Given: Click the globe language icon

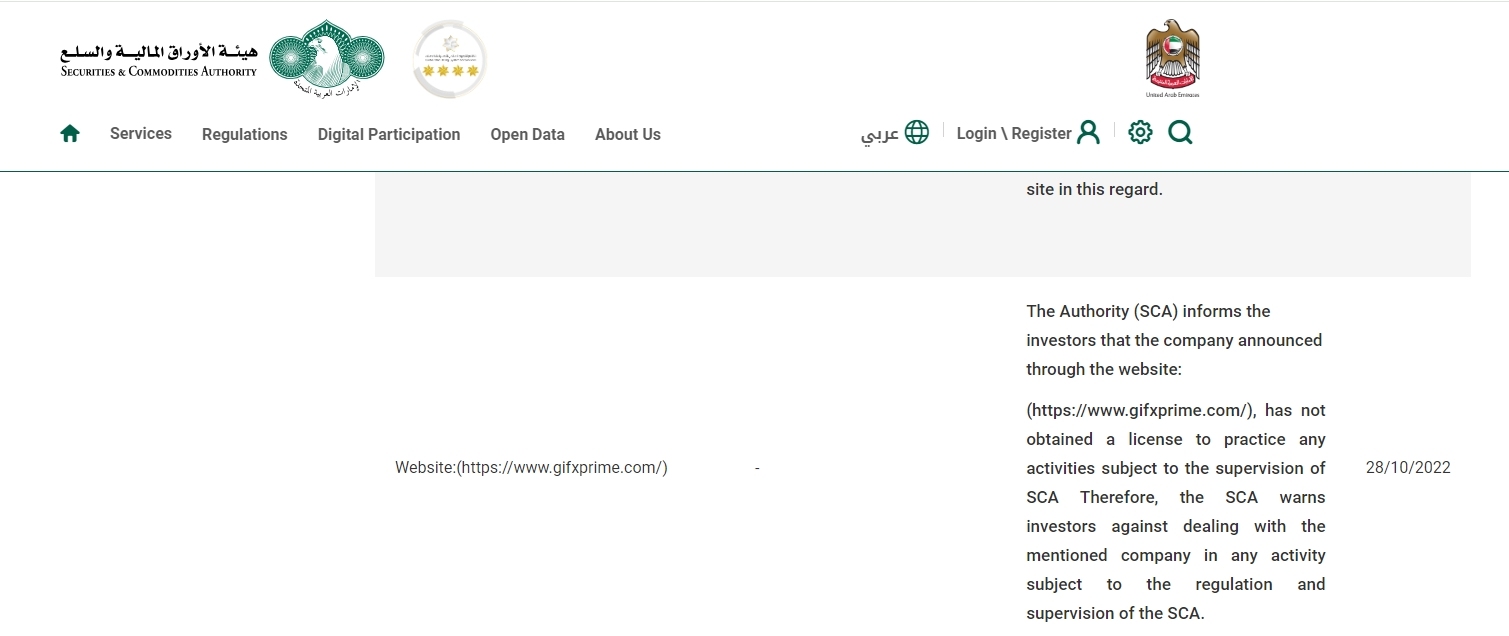Looking at the screenshot, I should (917, 132).
